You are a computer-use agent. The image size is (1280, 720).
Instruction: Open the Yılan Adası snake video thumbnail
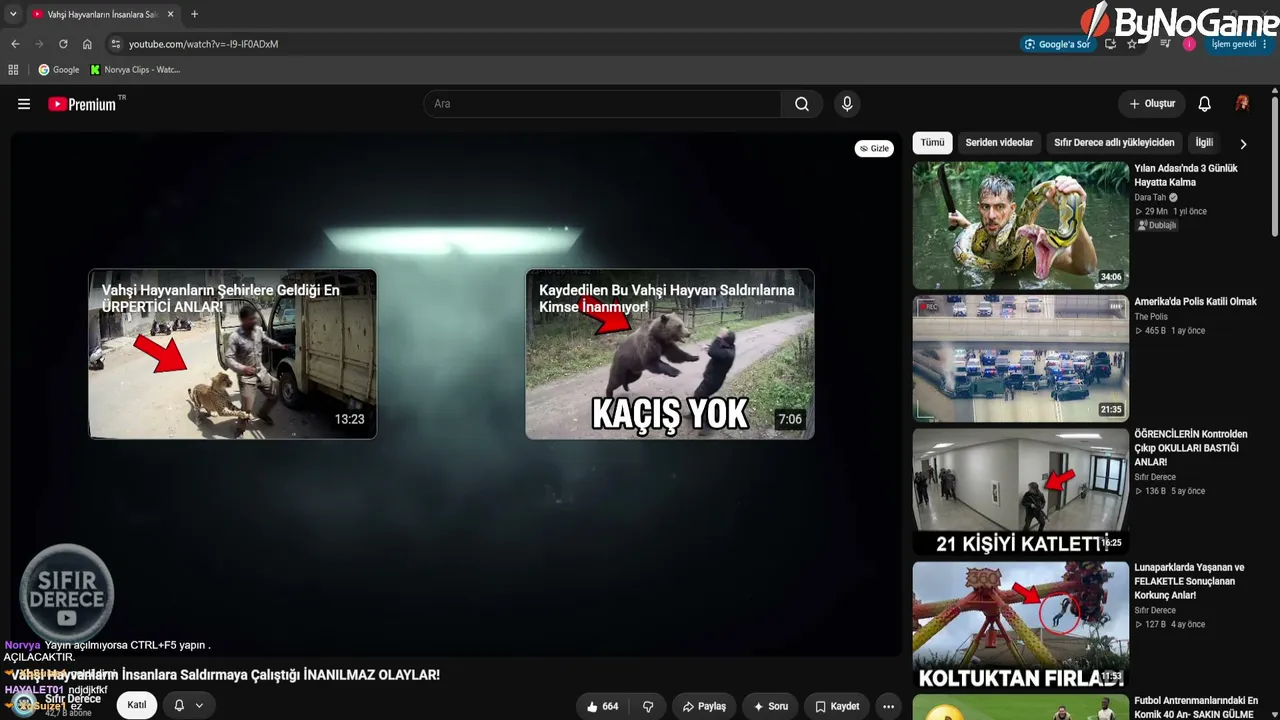click(x=1020, y=225)
